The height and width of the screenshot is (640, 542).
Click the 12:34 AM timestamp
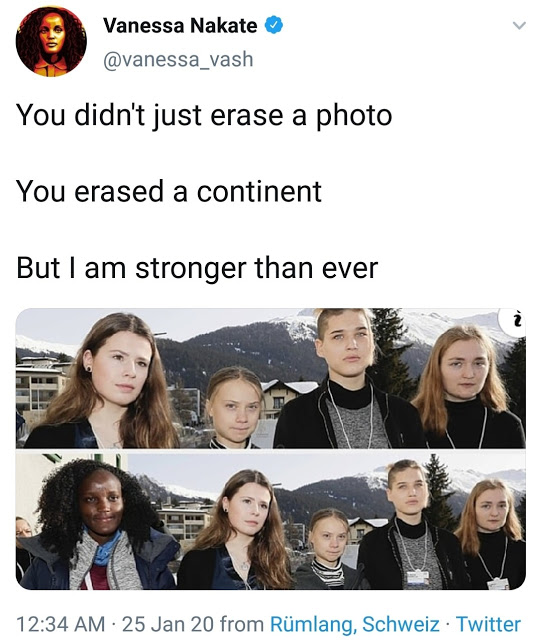coord(61,624)
